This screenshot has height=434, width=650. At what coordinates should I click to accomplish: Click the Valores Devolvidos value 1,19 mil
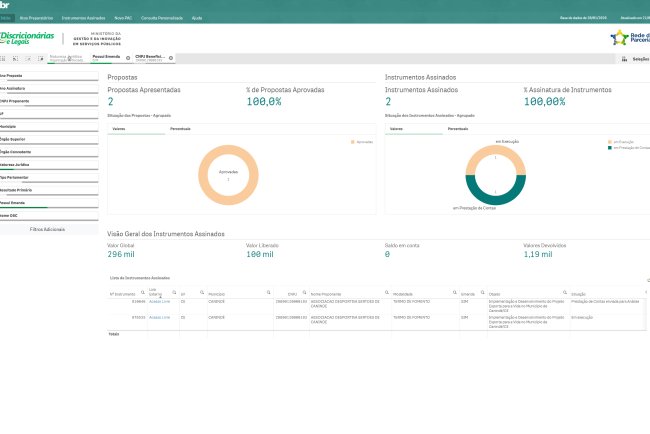[538, 255]
